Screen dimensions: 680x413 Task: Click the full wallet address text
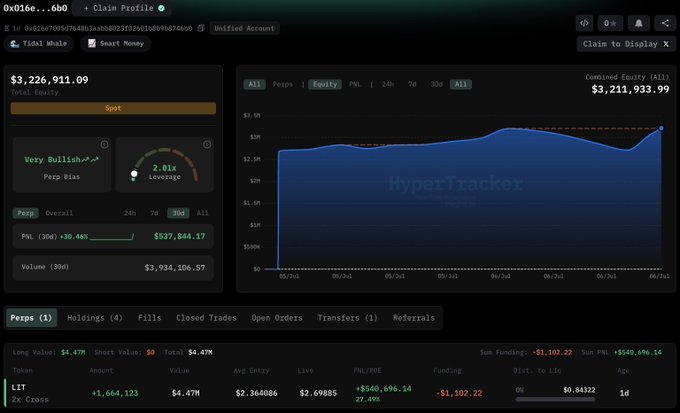pos(108,28)
